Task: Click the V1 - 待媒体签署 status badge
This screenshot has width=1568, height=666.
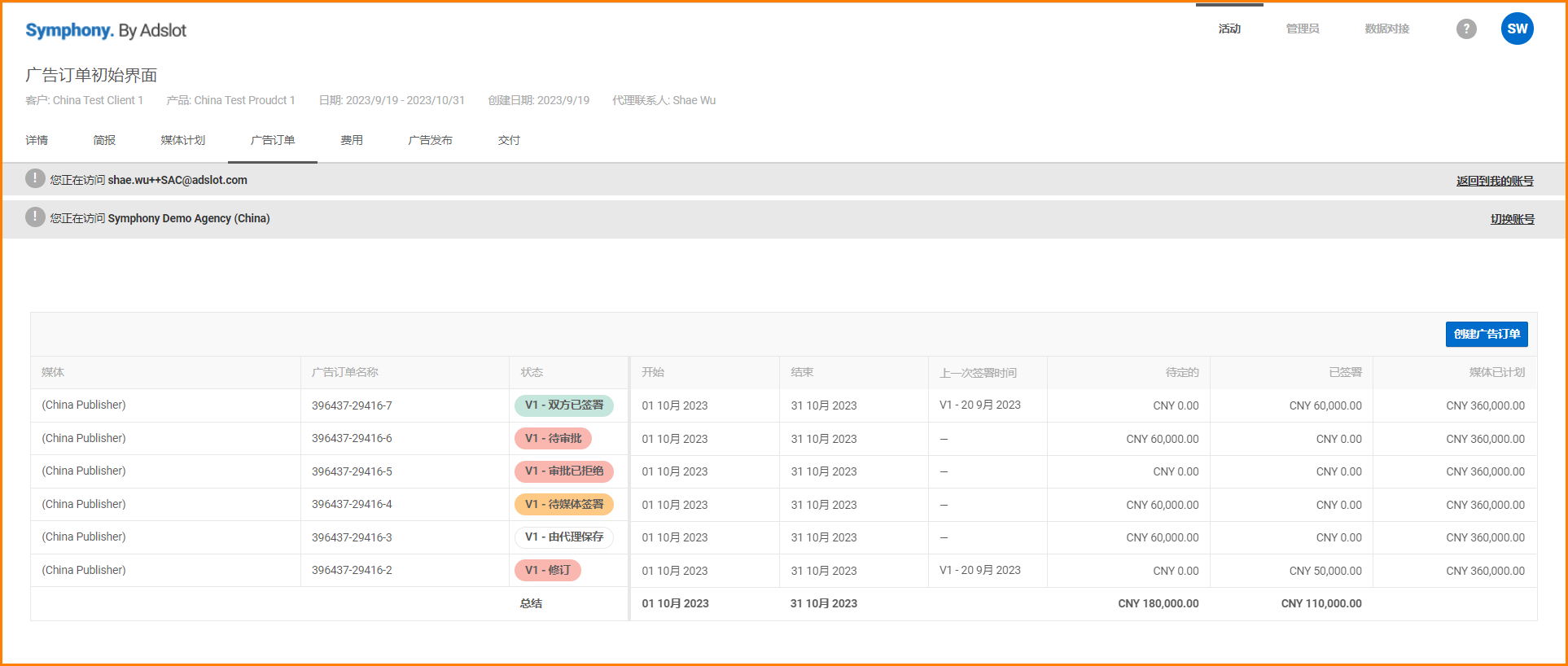Action: [564, 505]
